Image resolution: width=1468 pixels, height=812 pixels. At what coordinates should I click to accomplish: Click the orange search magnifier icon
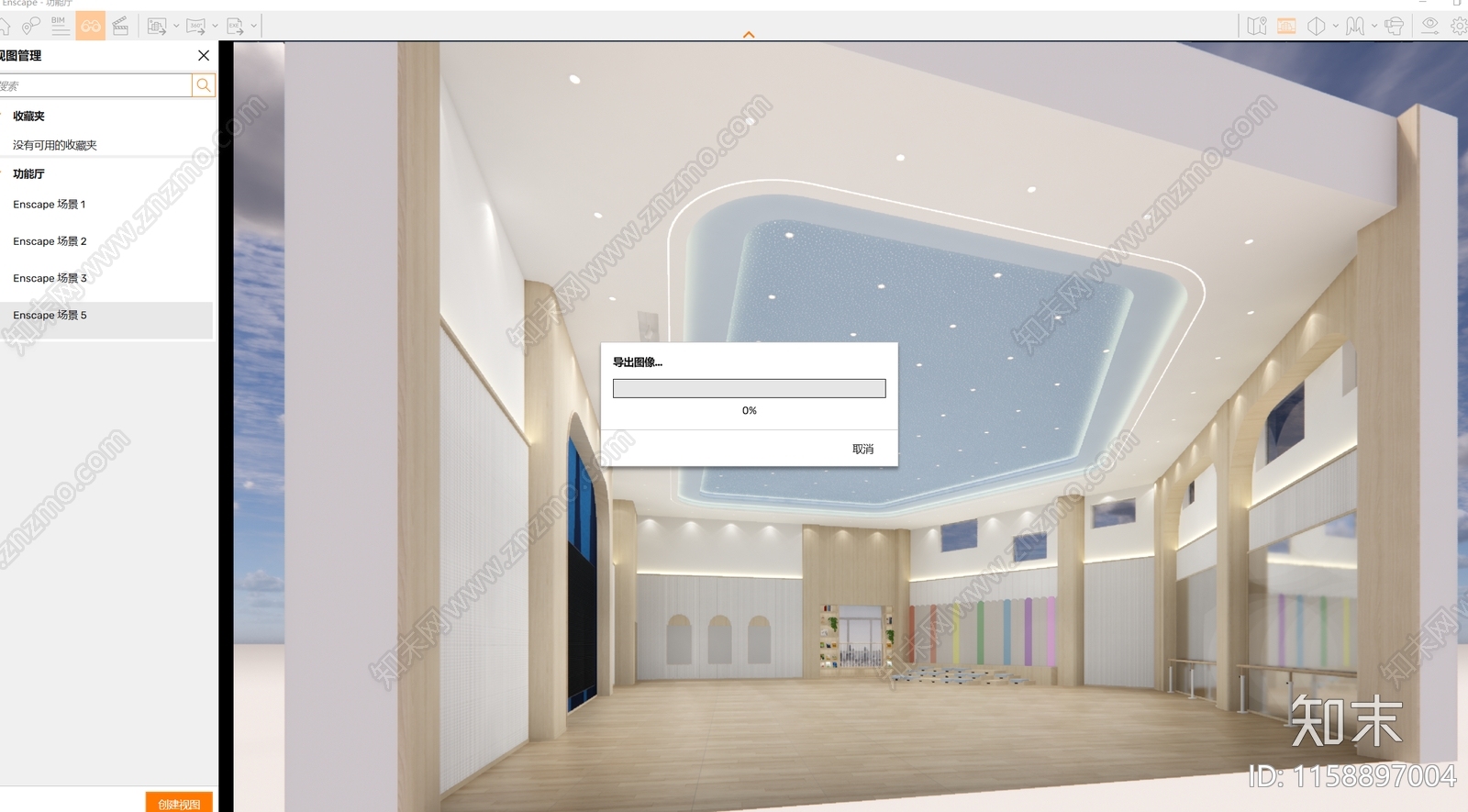tap(204, 85)
